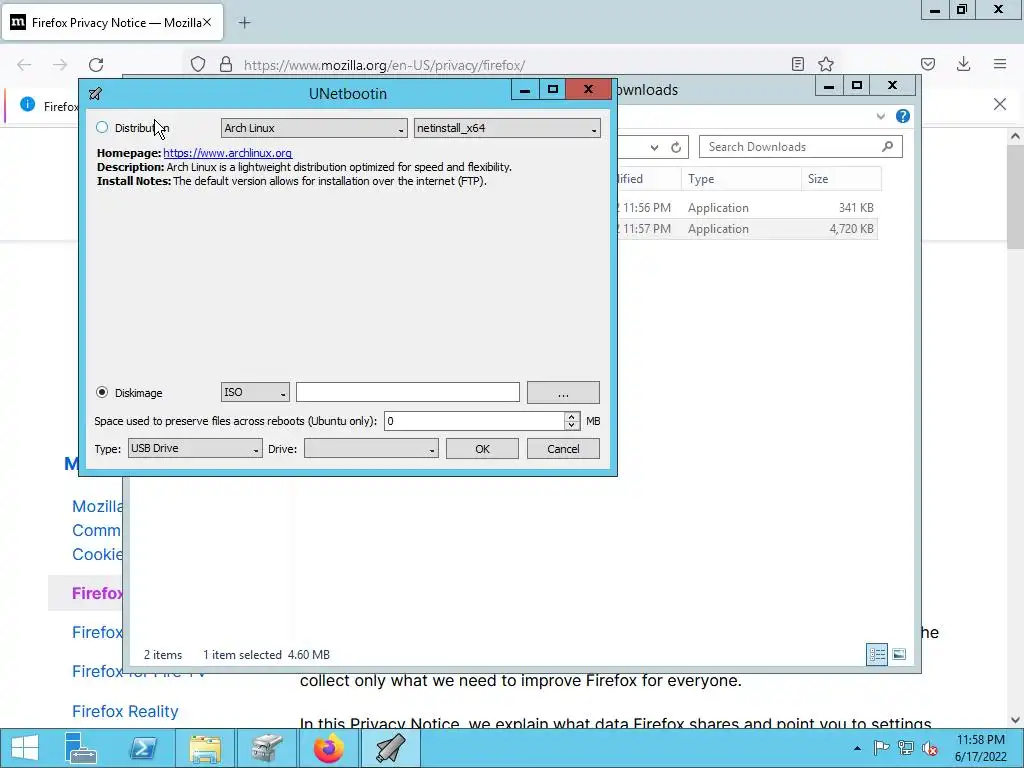Screen dimensions: 1024x768
Task: Close the Firefox Privacy Notice tab
Action: [x=206, y=22]
